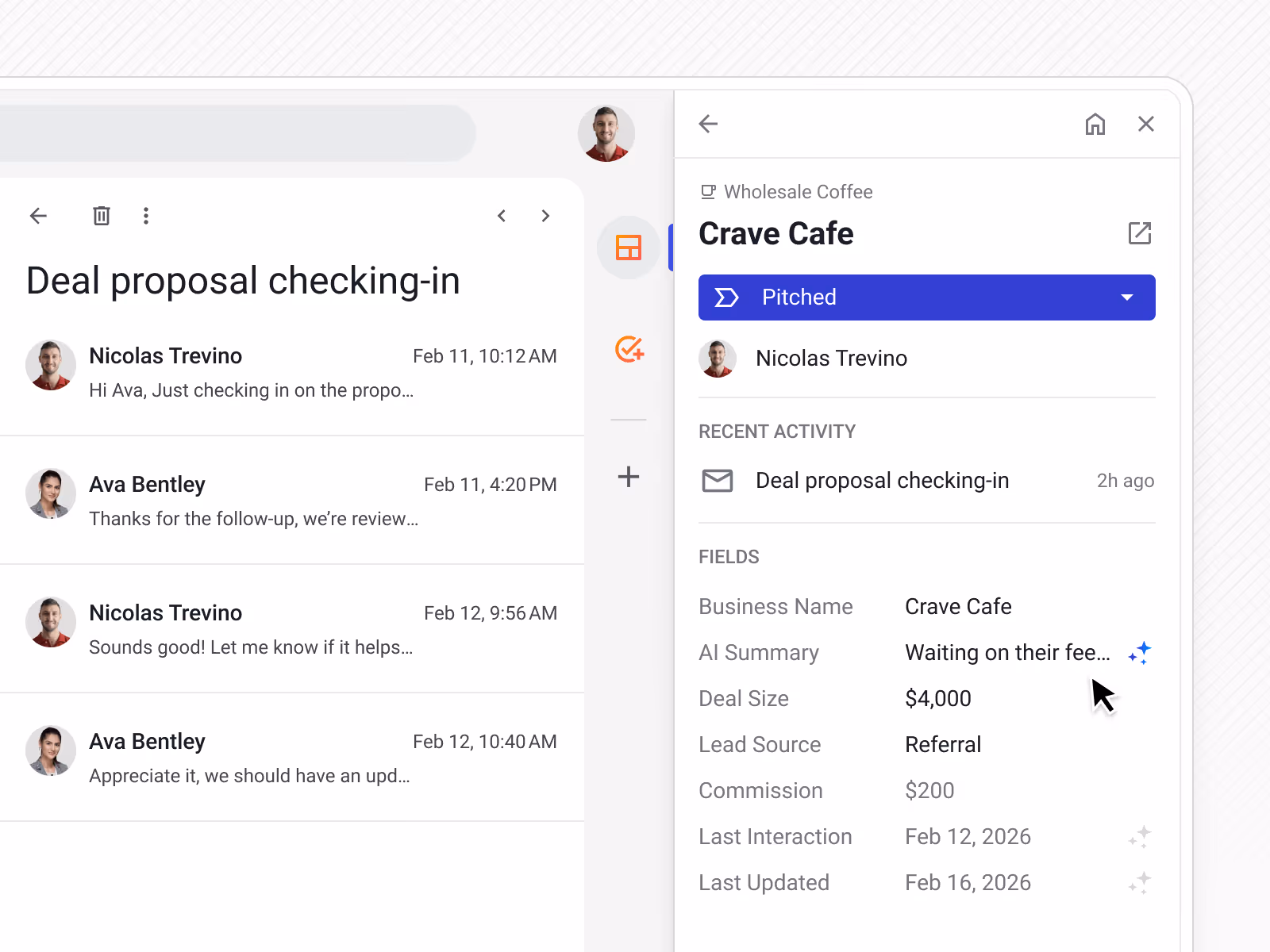Viewport: 1270px width, 952px height.
Task: Select the tasks checkmark icon in the sidebar
Action: point(628,349)
